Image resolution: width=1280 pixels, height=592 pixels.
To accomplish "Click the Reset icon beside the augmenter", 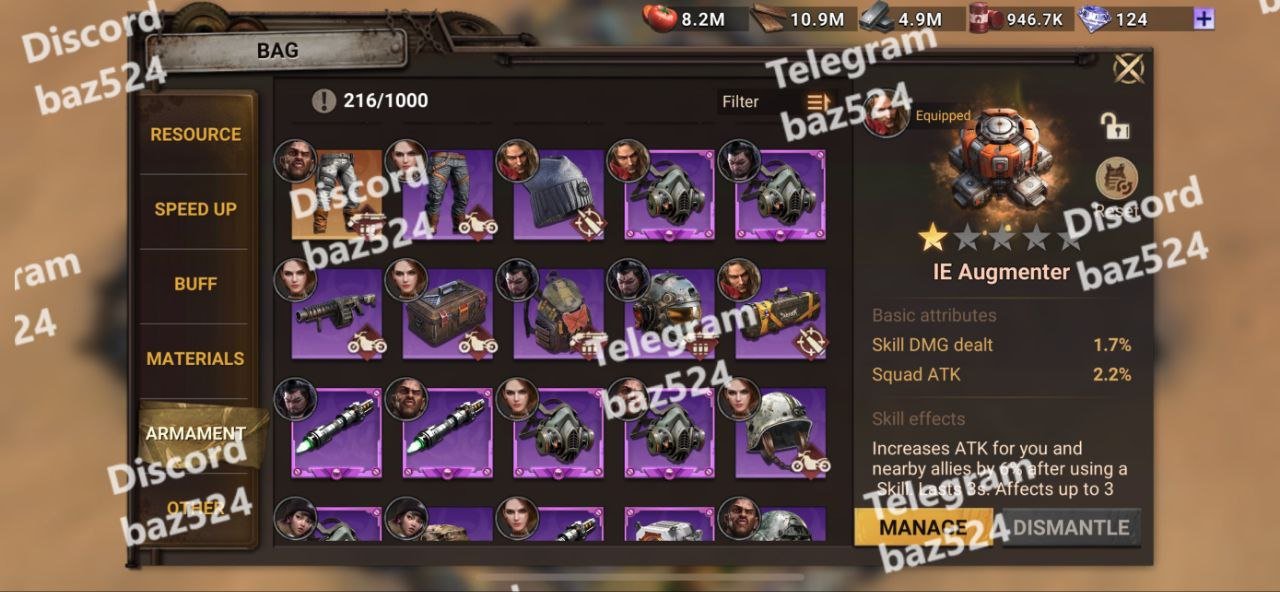I will coord(1116,179).
